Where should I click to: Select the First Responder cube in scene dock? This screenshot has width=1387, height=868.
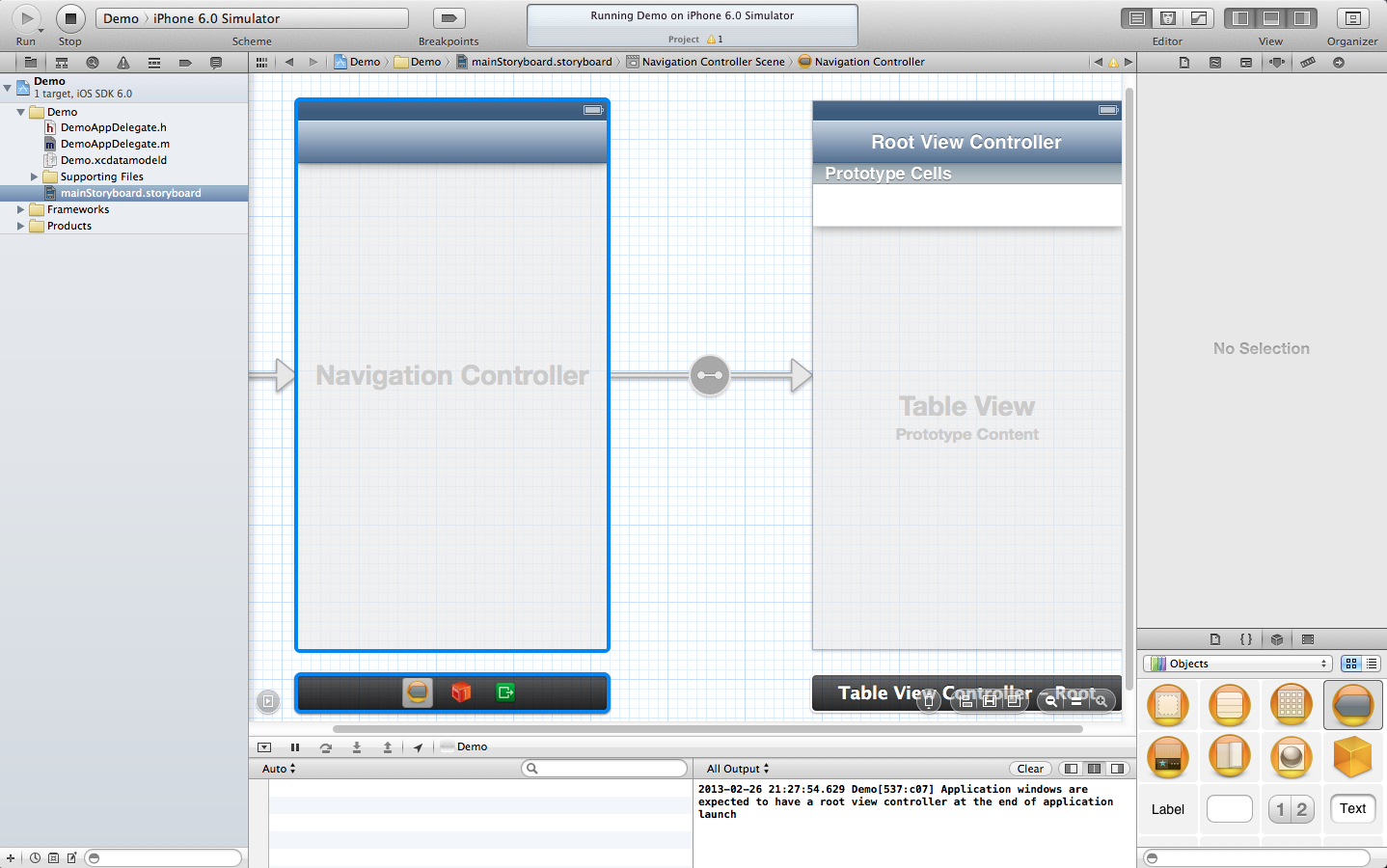461,692
